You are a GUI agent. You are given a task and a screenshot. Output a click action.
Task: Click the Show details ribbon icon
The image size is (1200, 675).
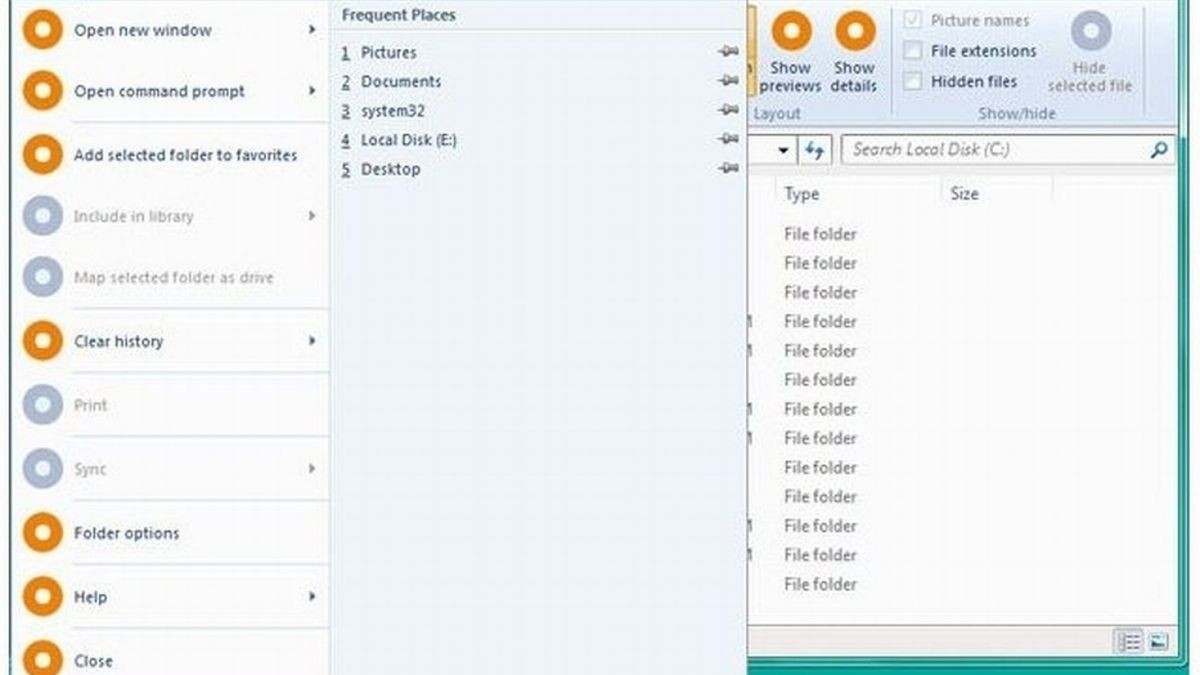[x=854, y=32]
